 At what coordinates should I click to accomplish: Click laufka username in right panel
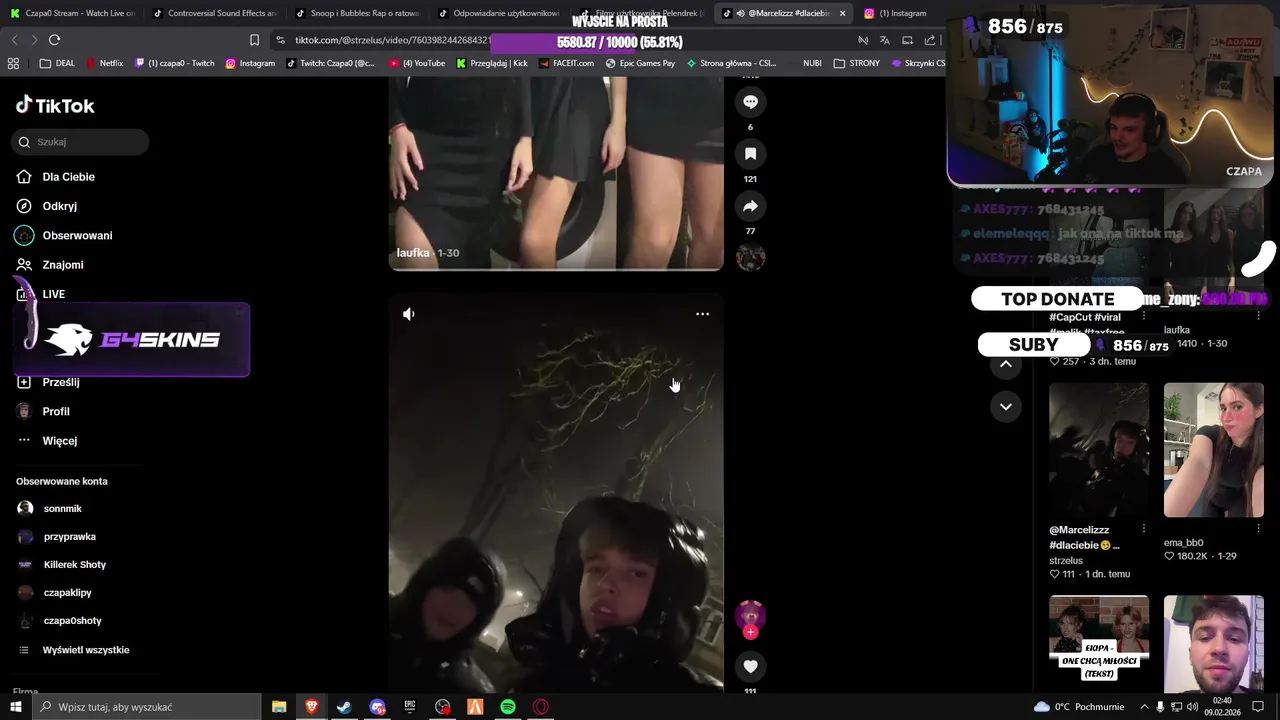(1177, 329)
